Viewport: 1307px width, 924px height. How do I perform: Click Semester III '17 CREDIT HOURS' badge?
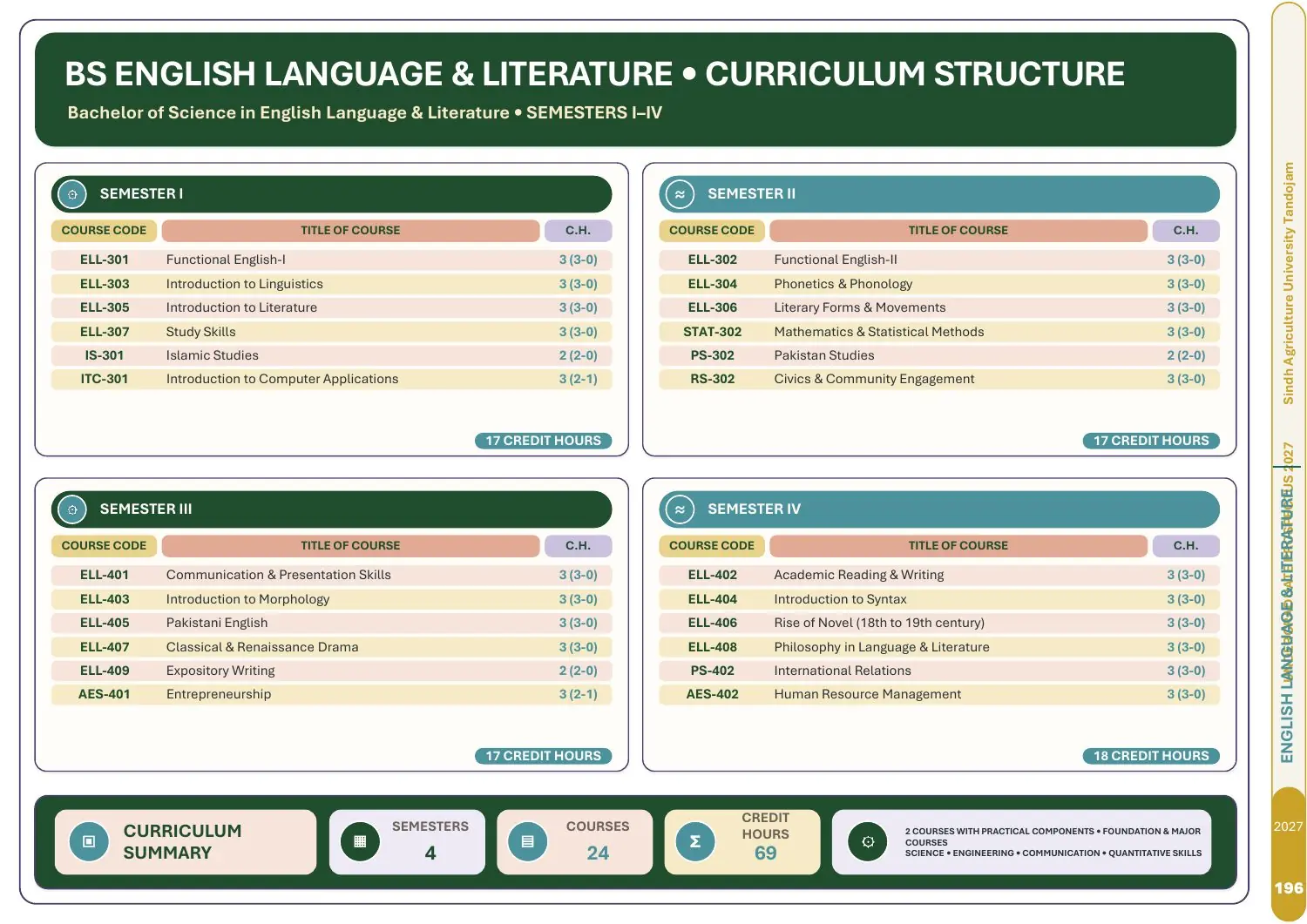[x=544, y=756]
